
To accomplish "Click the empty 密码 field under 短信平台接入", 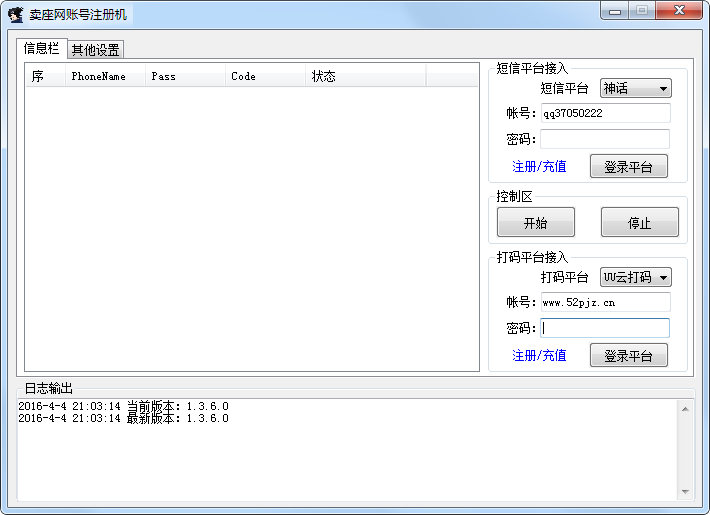I will pos(604,139).
